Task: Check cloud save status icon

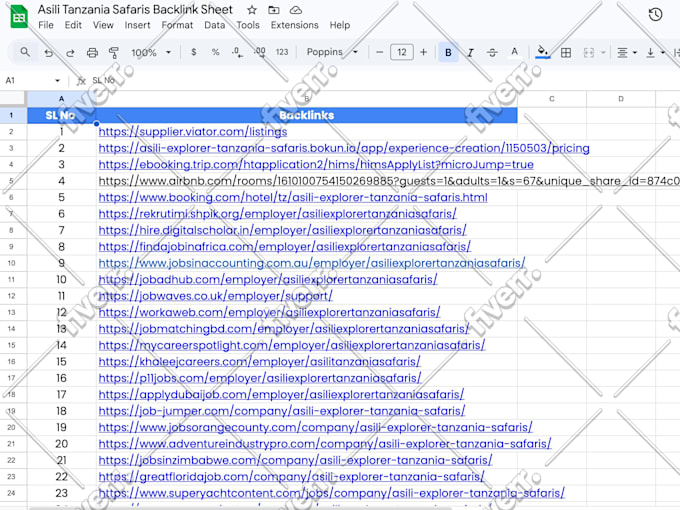Action: point(296,10)
